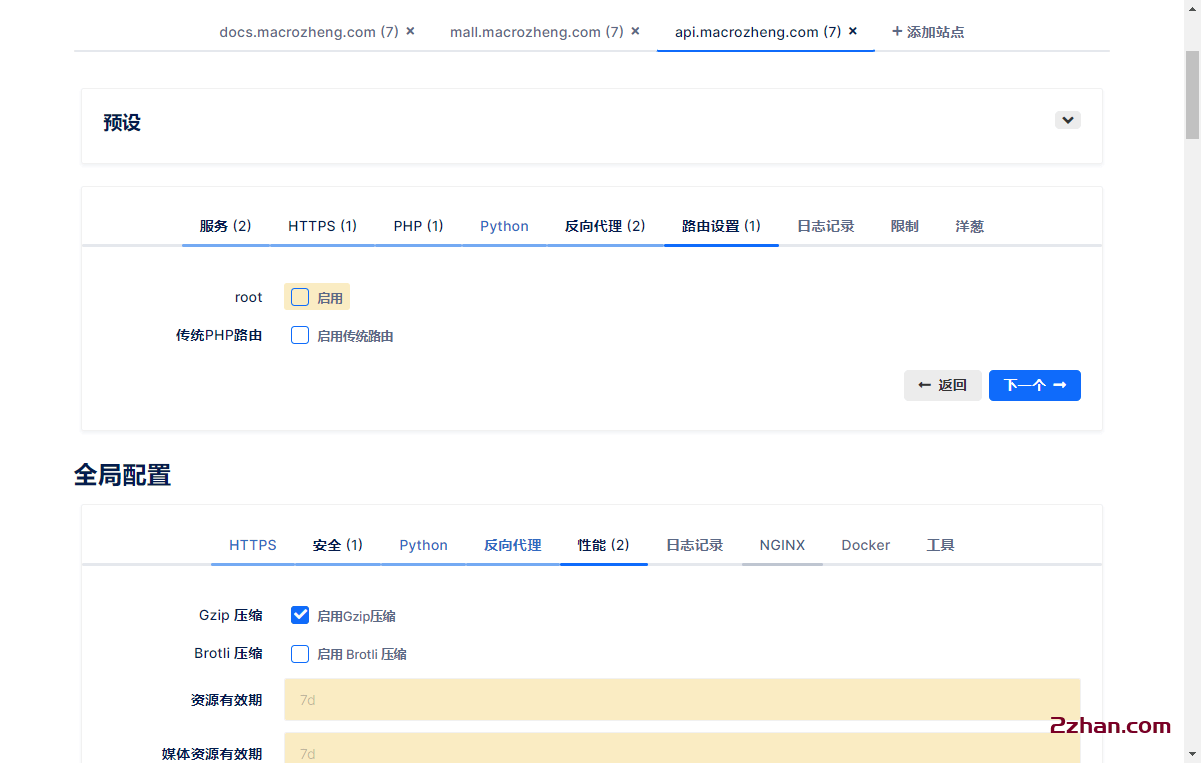Open the 服务 (2) preset tab

click(224, 226)
